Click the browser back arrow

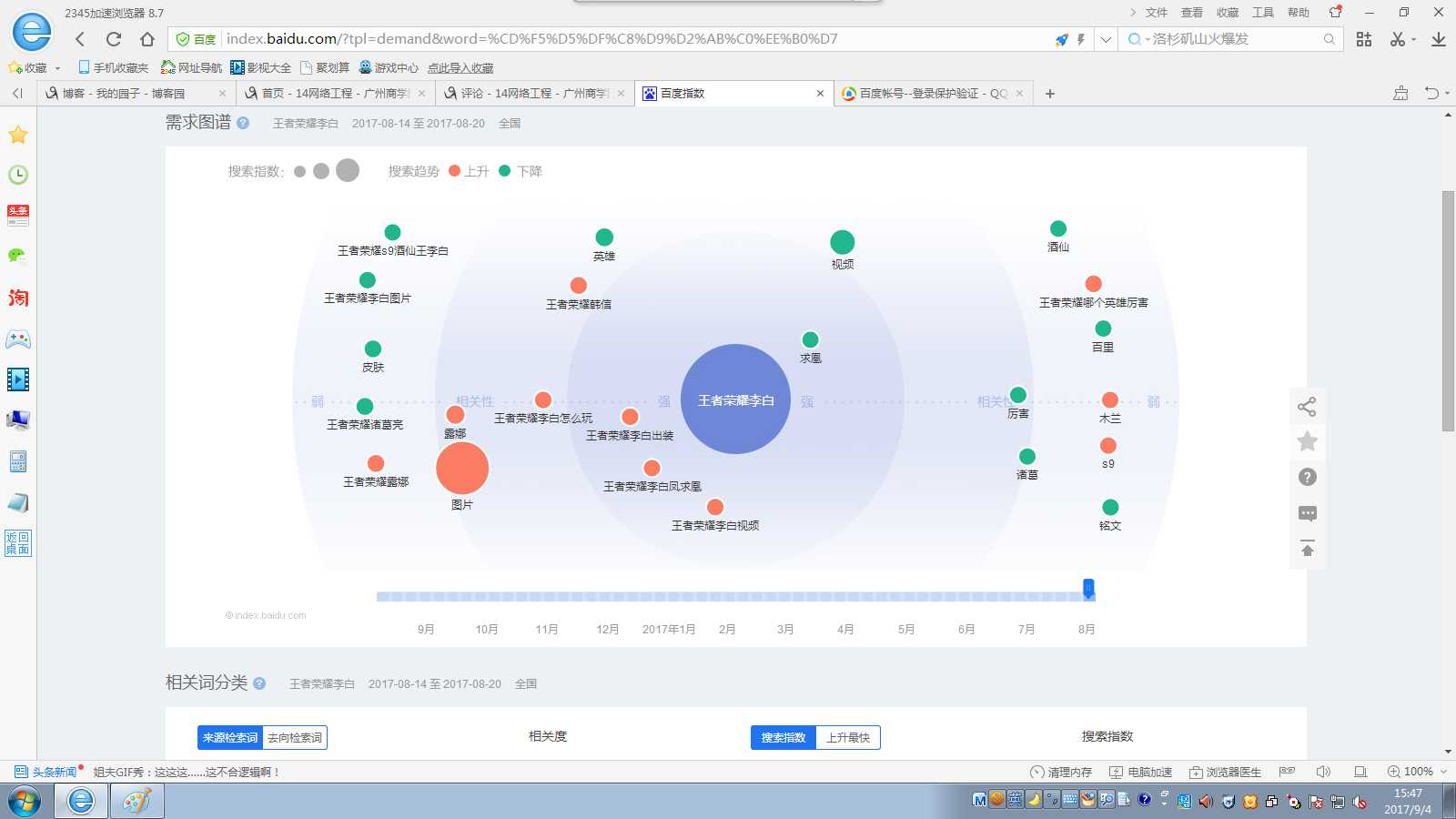point(80,39)
